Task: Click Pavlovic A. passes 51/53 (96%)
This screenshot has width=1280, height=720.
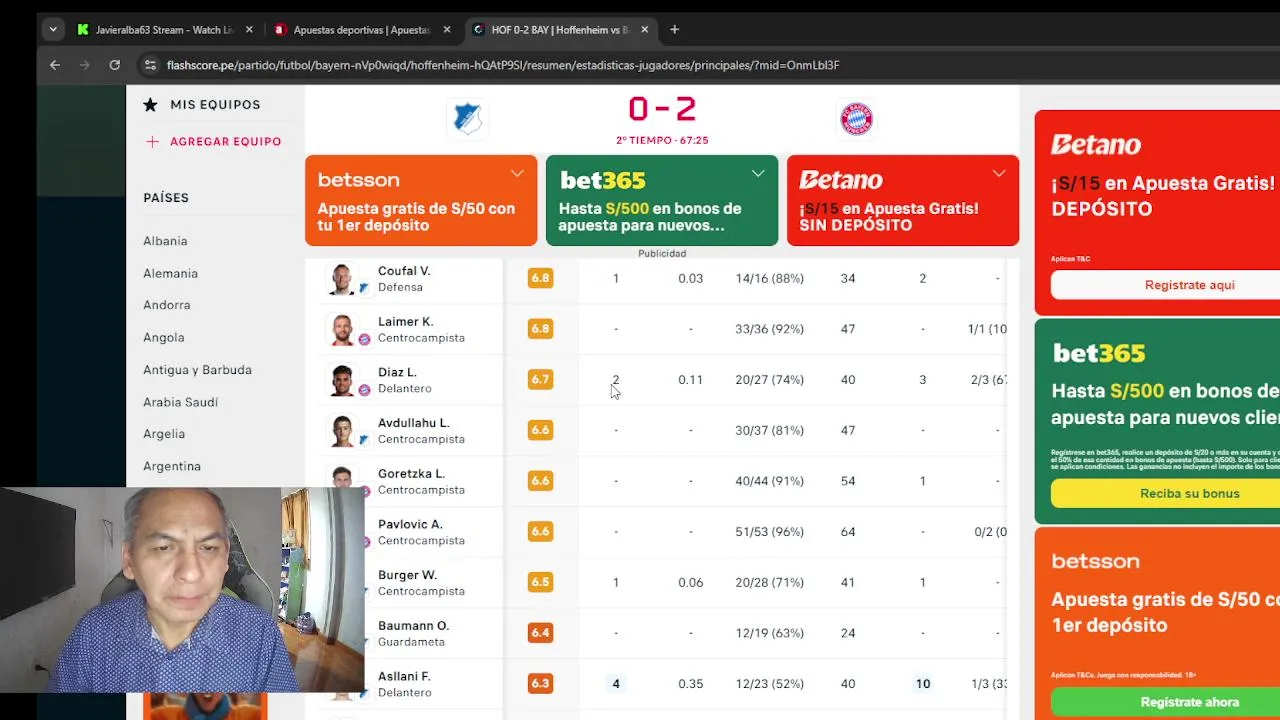Action: pos(769,532)
